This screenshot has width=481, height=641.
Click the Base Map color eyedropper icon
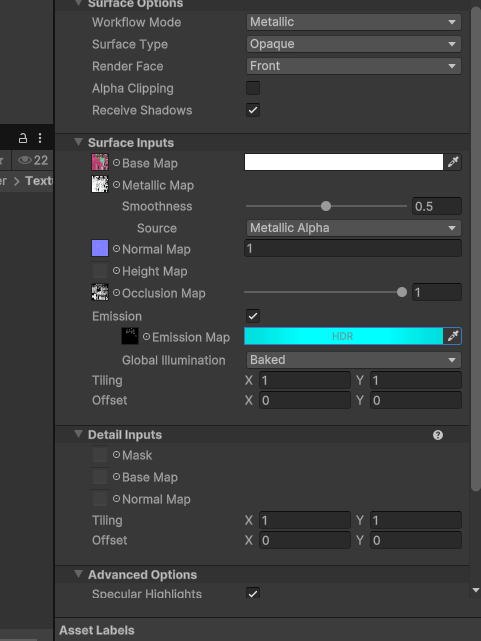[x=453, y=162]
